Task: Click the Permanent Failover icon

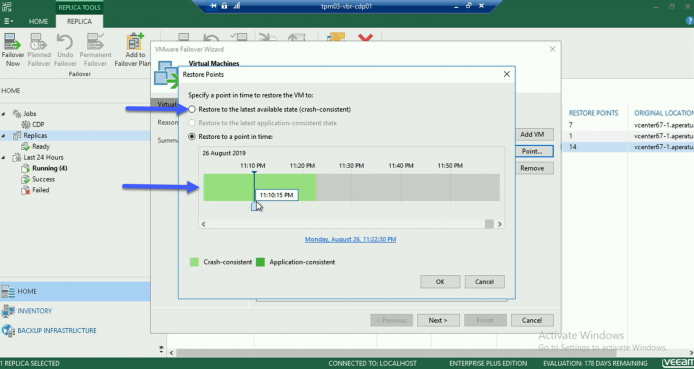Action: point(95,42)
